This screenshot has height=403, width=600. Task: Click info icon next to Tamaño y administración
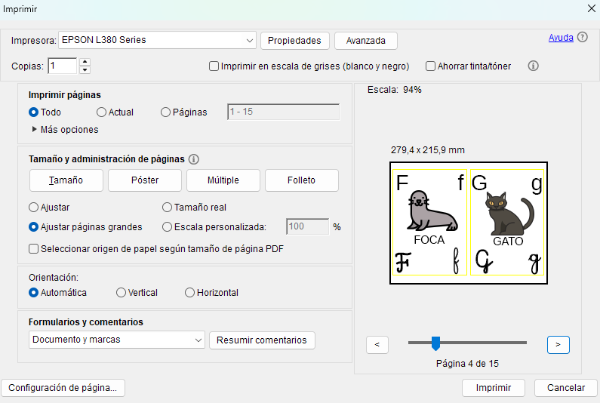194,159
